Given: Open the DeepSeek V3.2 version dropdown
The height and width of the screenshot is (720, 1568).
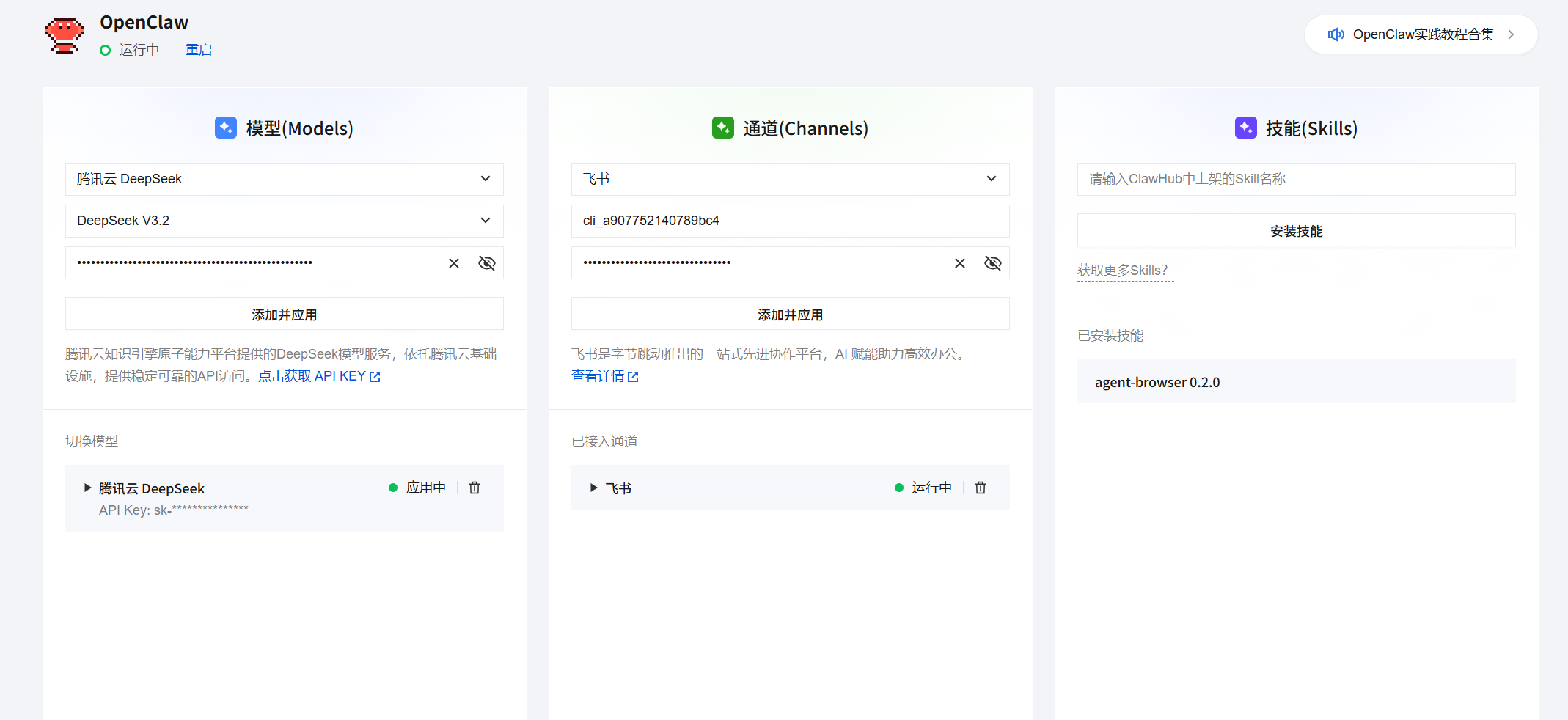Looking at the screenshot, I should pos(284,221).
